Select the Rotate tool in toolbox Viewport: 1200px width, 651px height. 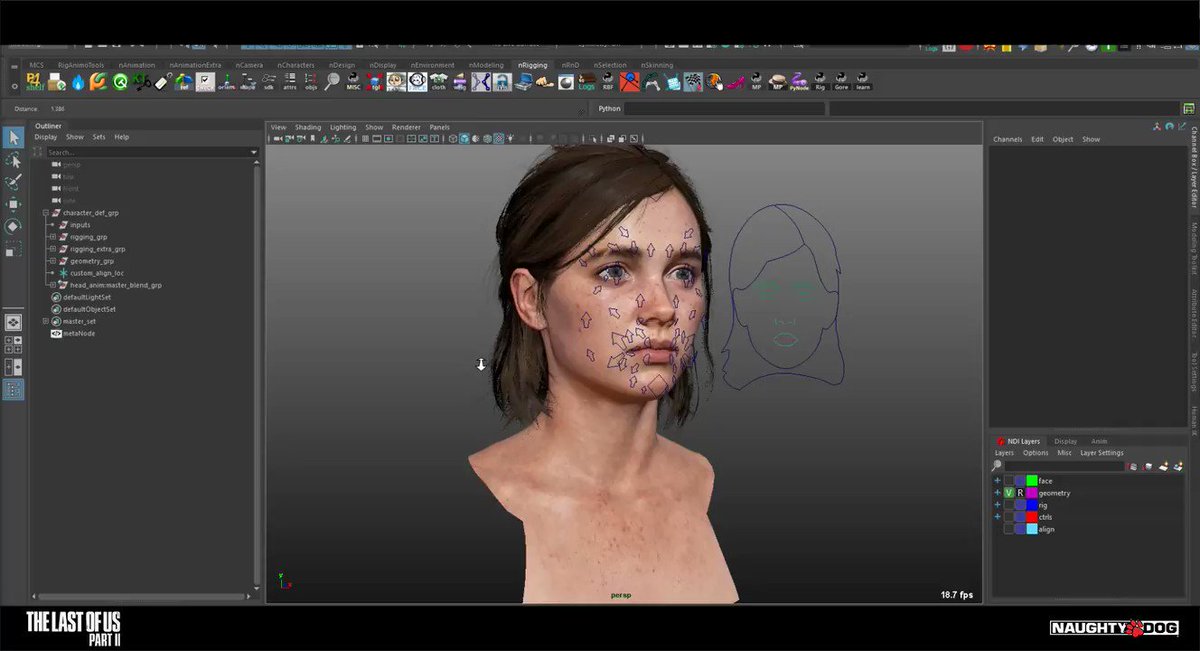point(13,226)
